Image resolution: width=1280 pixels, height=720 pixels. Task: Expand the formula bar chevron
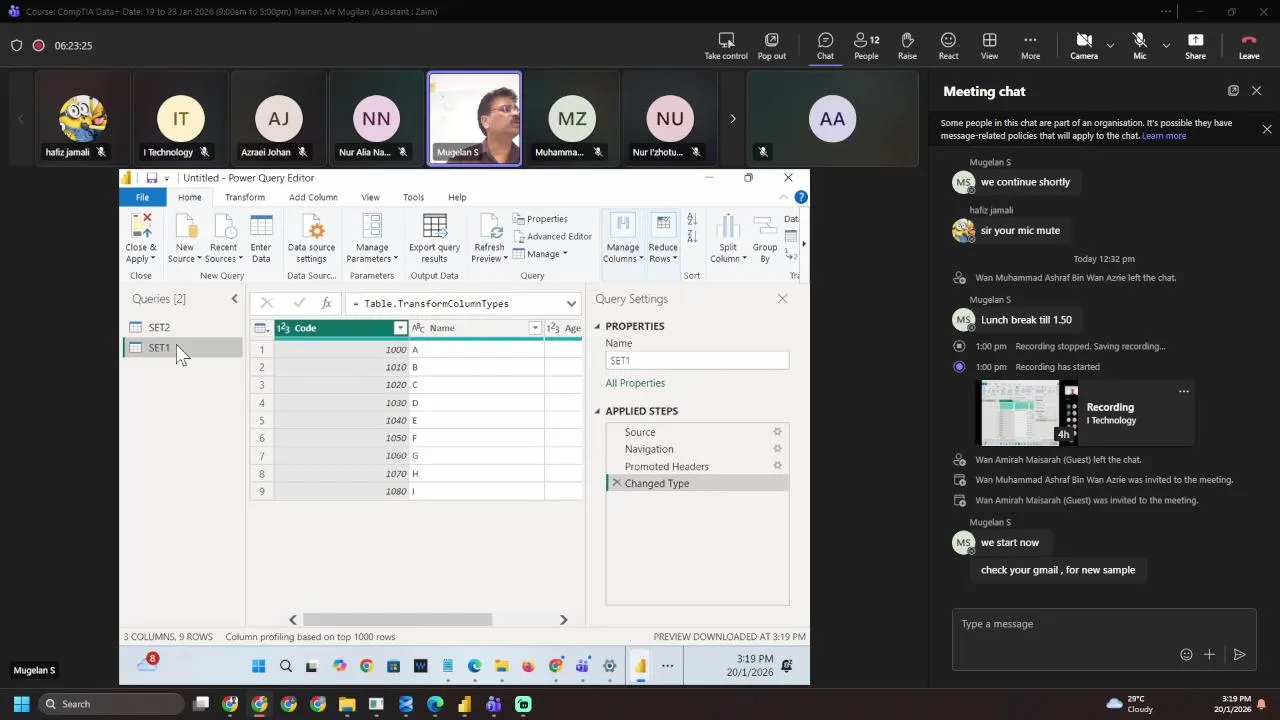[x=571, y=303]
